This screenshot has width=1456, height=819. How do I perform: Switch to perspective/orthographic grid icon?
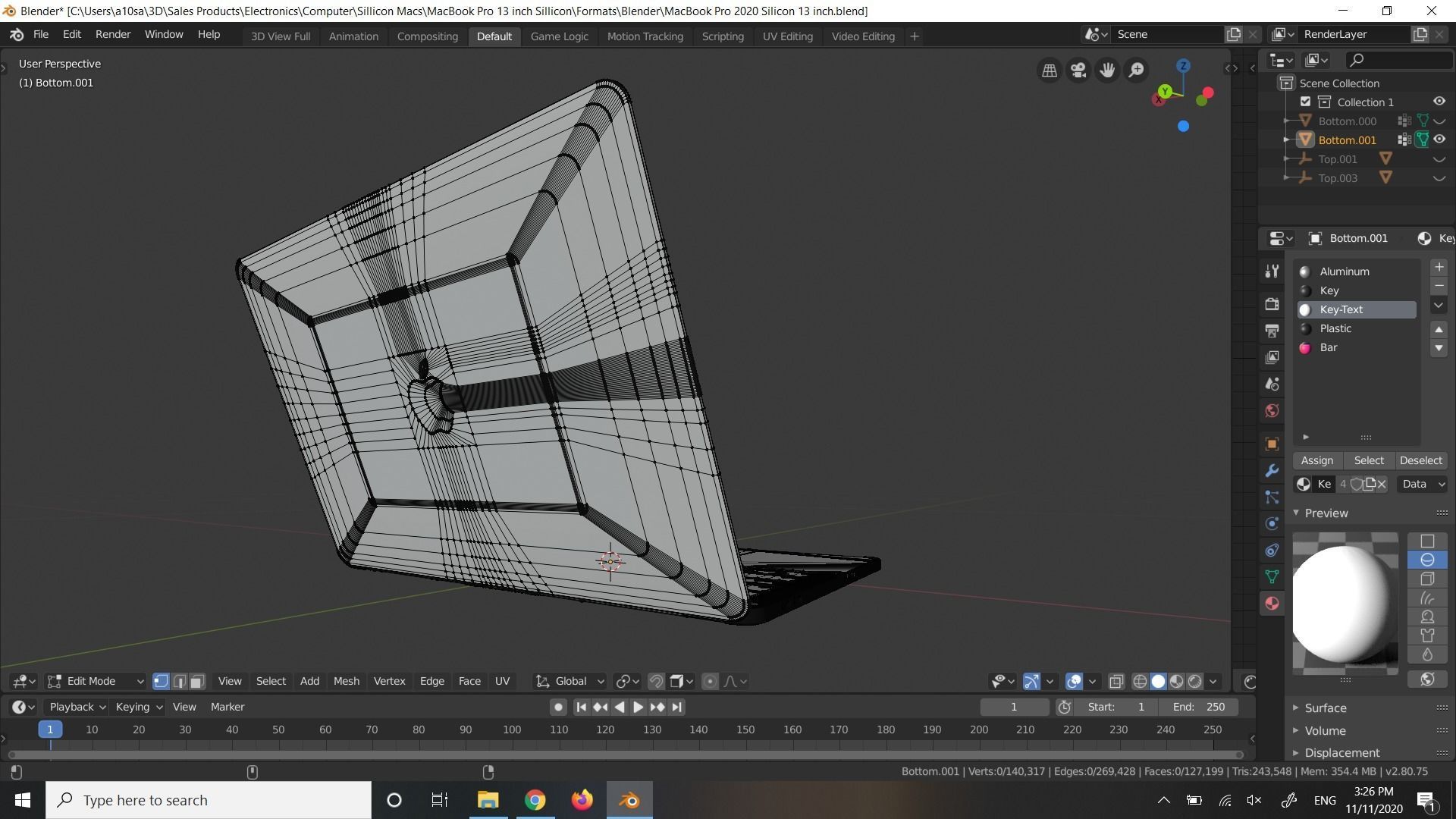coord(1049,70)
